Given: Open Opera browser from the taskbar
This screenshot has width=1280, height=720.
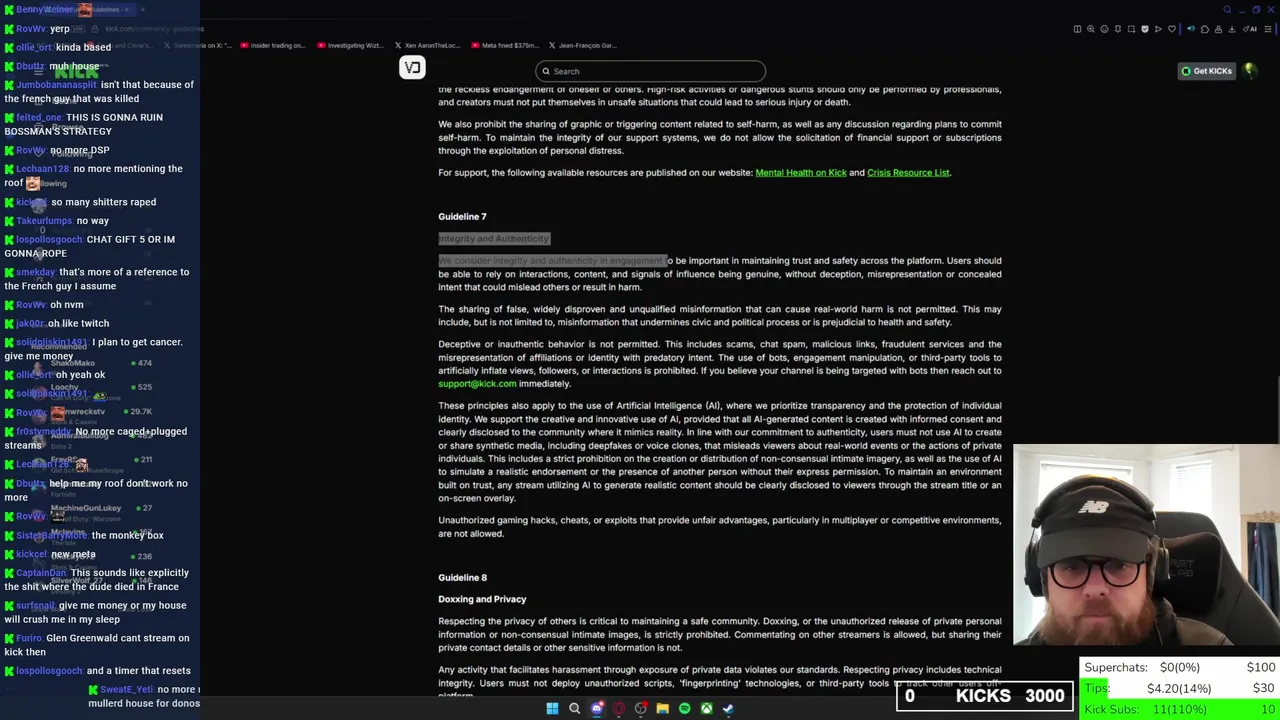Looking at the screenshot, I should pyautogui.click(x=619, y=708).
